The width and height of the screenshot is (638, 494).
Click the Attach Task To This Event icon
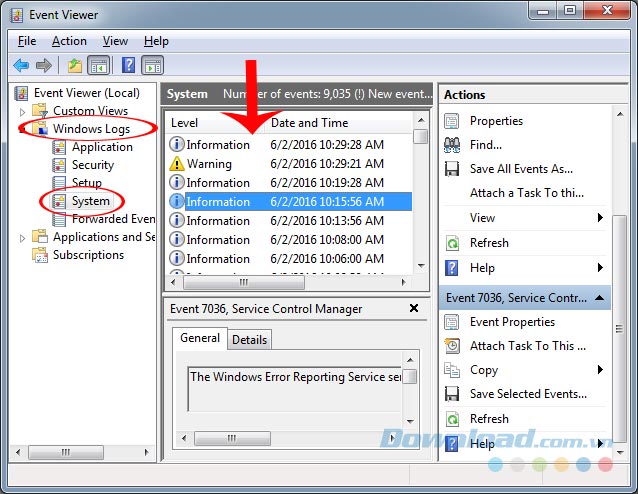click(x=452, y=346)
